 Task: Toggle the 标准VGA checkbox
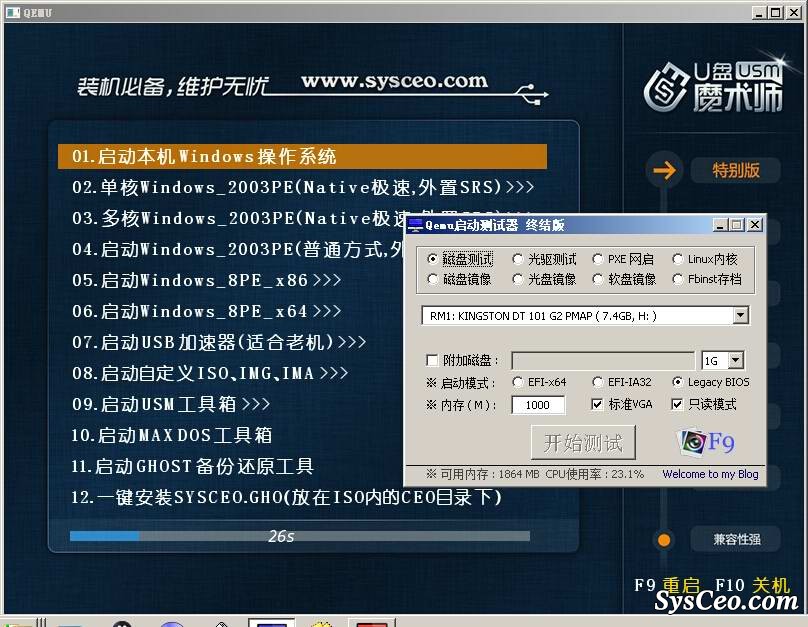[597, 404]
